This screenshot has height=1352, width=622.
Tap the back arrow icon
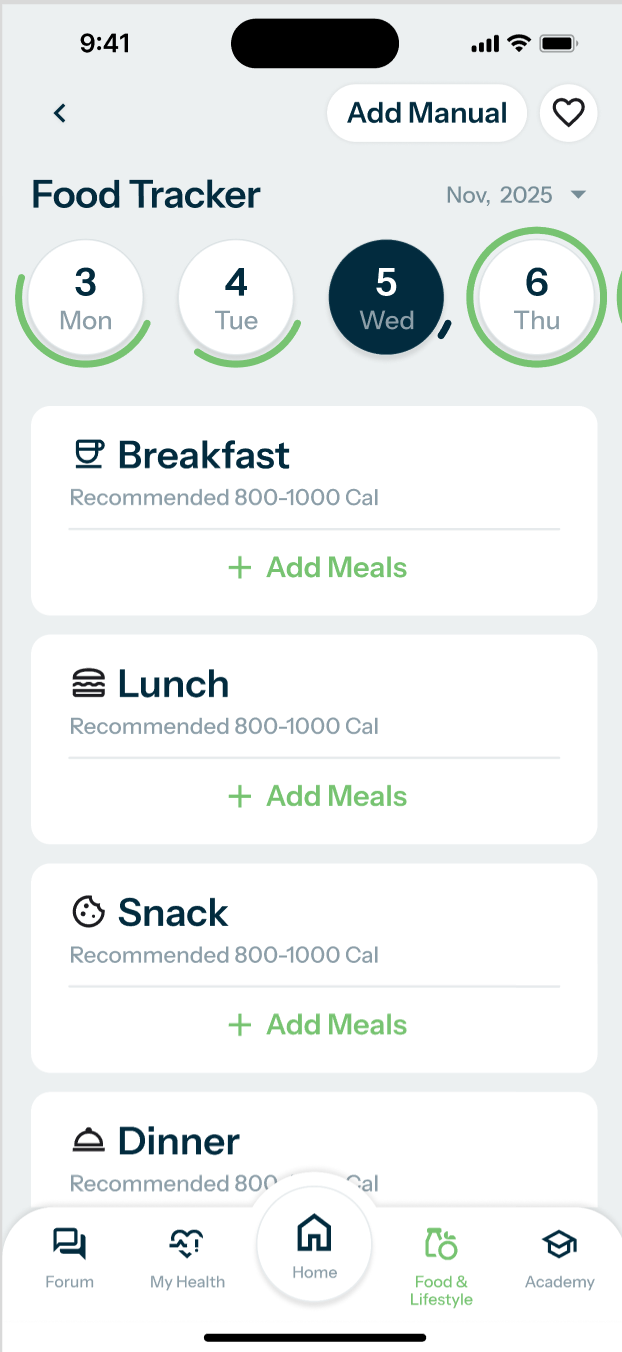[60, 113]
